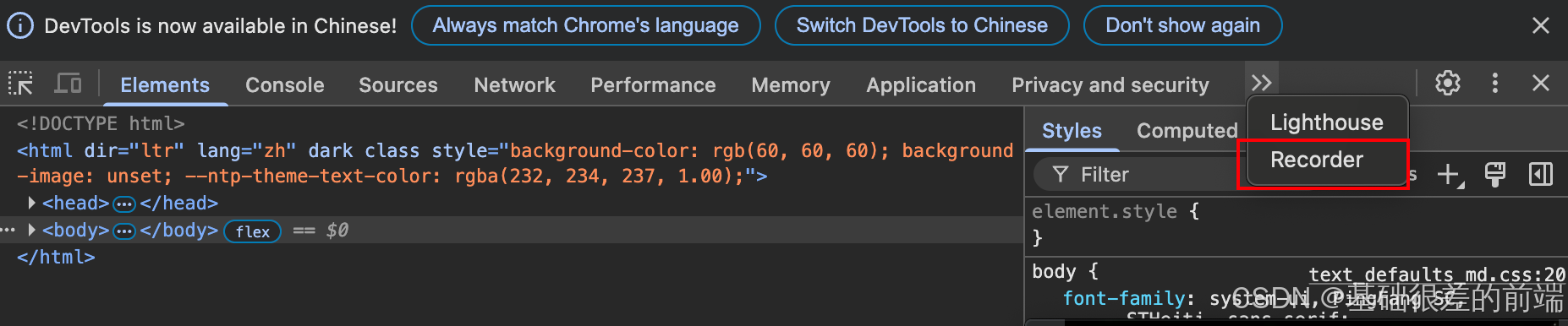This screenshot has width=1568, height=326.
Task: Open the three-dot customize DevTools menu
Action: 1495,83
